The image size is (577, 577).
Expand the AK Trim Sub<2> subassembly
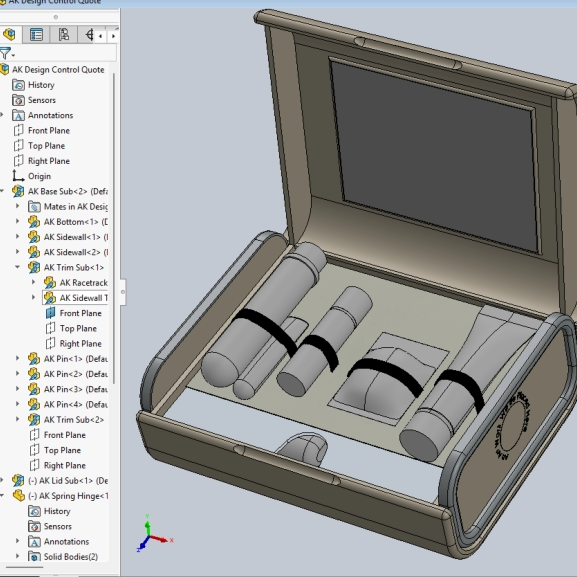[x=17, y=419]
